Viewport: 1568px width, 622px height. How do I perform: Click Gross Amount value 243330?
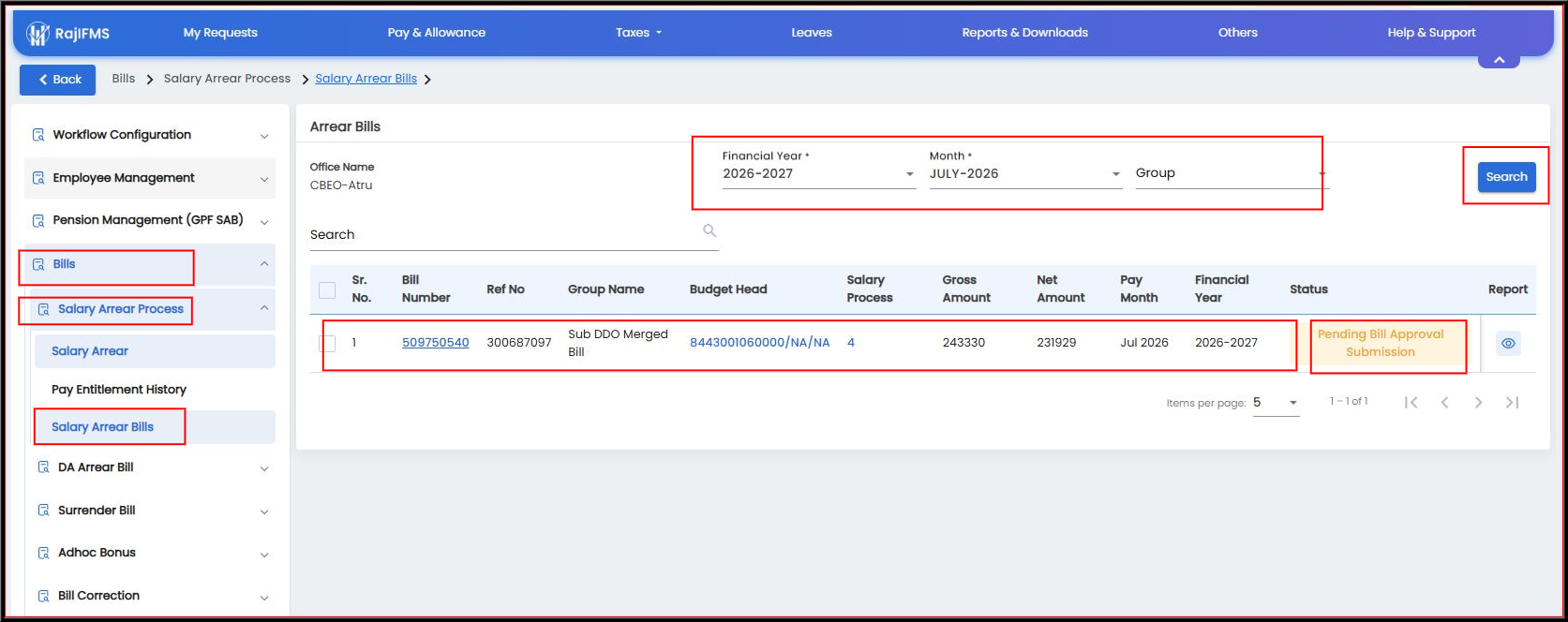pyautogui.click(x=963, y=343)
